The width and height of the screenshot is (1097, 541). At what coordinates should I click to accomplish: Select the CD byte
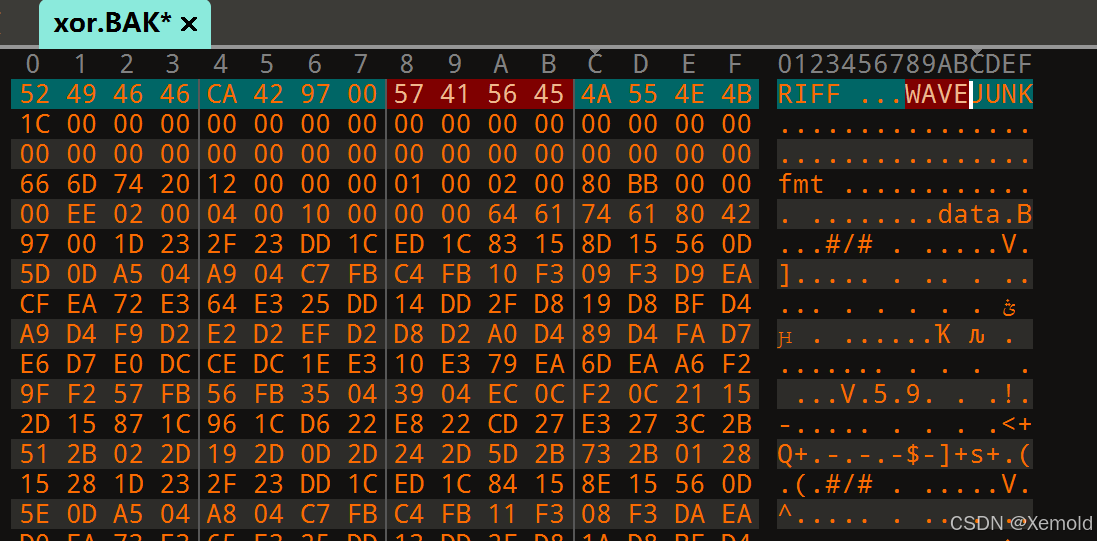502,425
